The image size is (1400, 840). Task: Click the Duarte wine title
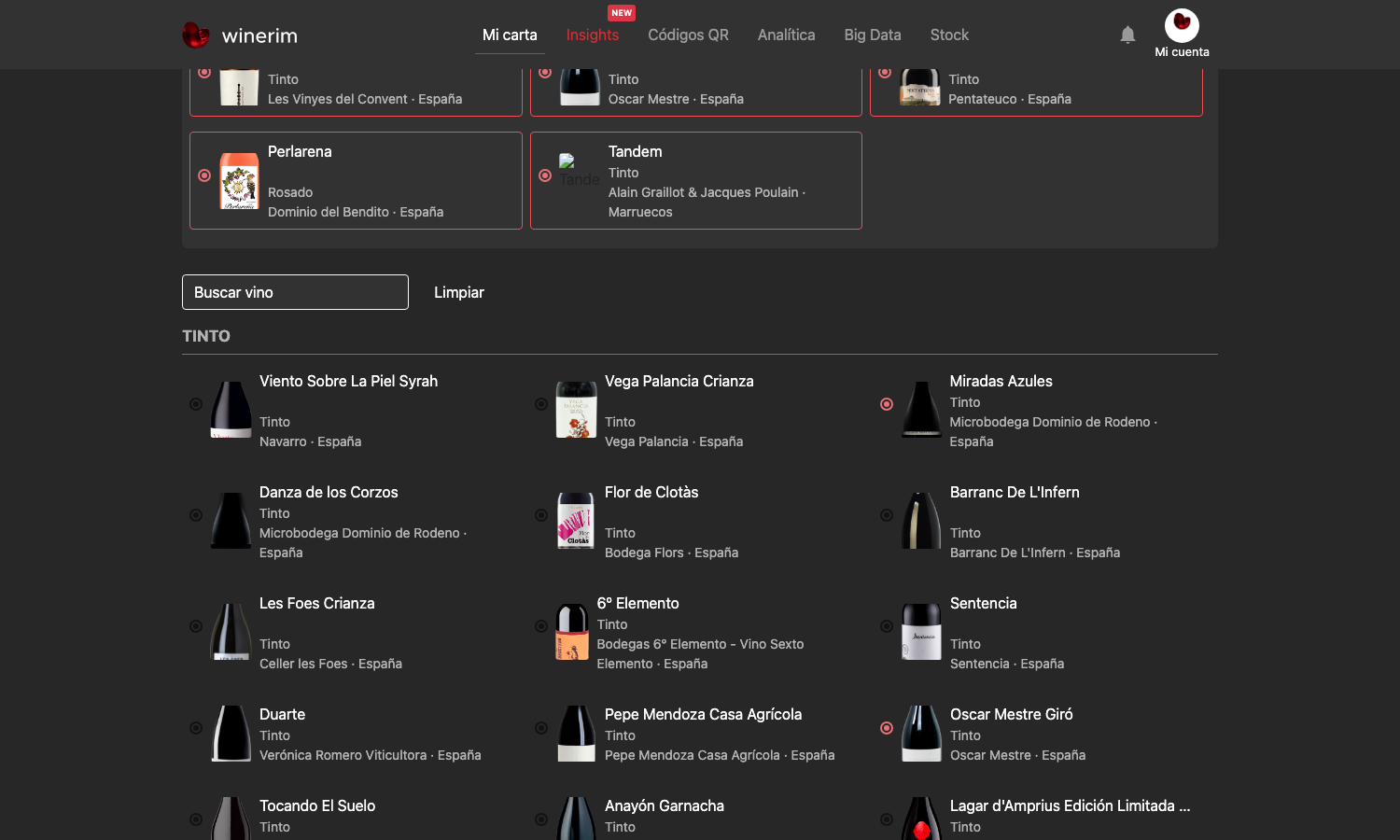coord(282,714)
